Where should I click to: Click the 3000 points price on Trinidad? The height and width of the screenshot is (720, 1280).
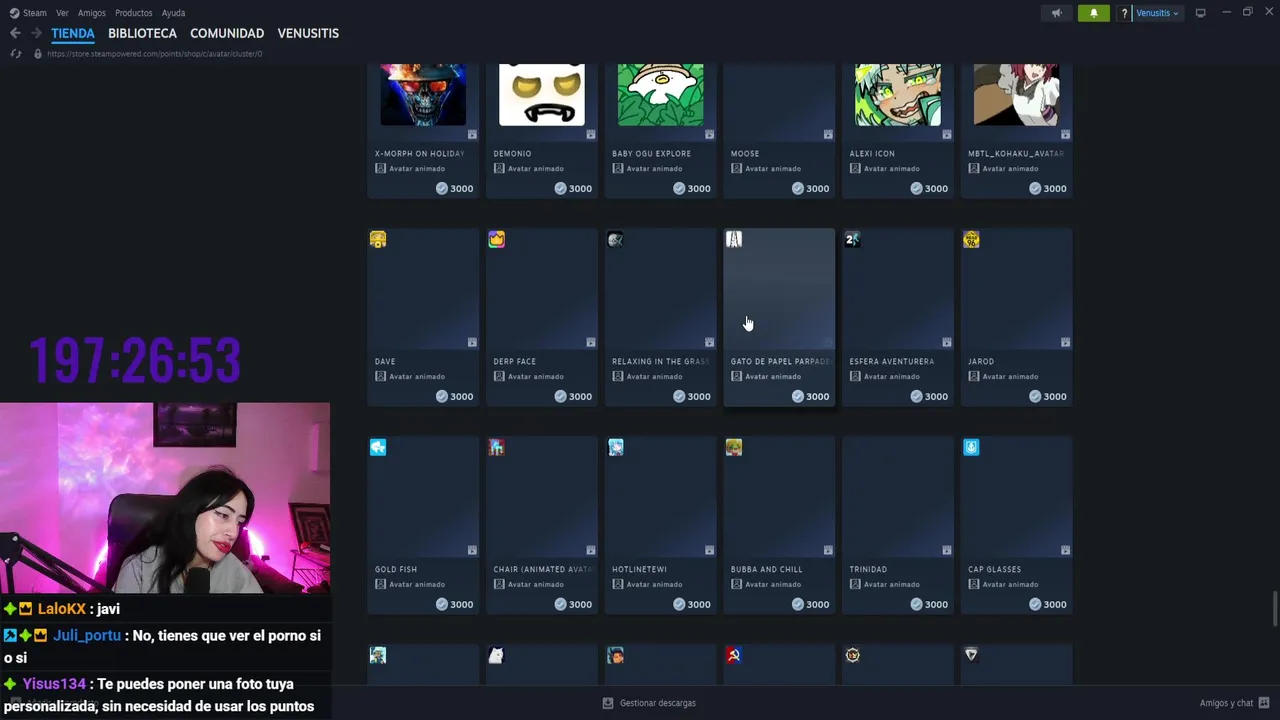point(929,604)
